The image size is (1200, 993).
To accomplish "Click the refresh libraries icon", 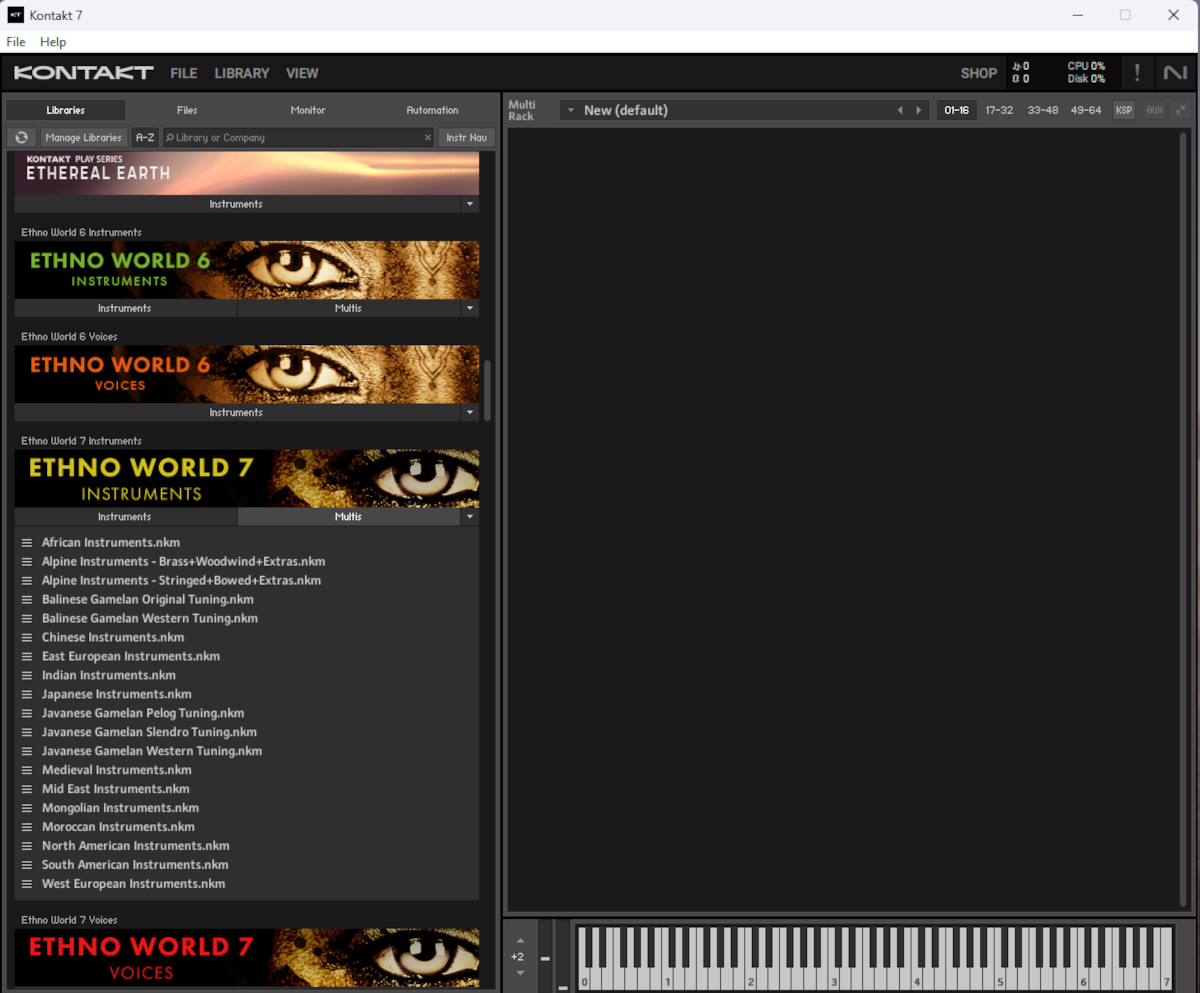I will click(x=21, y=138).
